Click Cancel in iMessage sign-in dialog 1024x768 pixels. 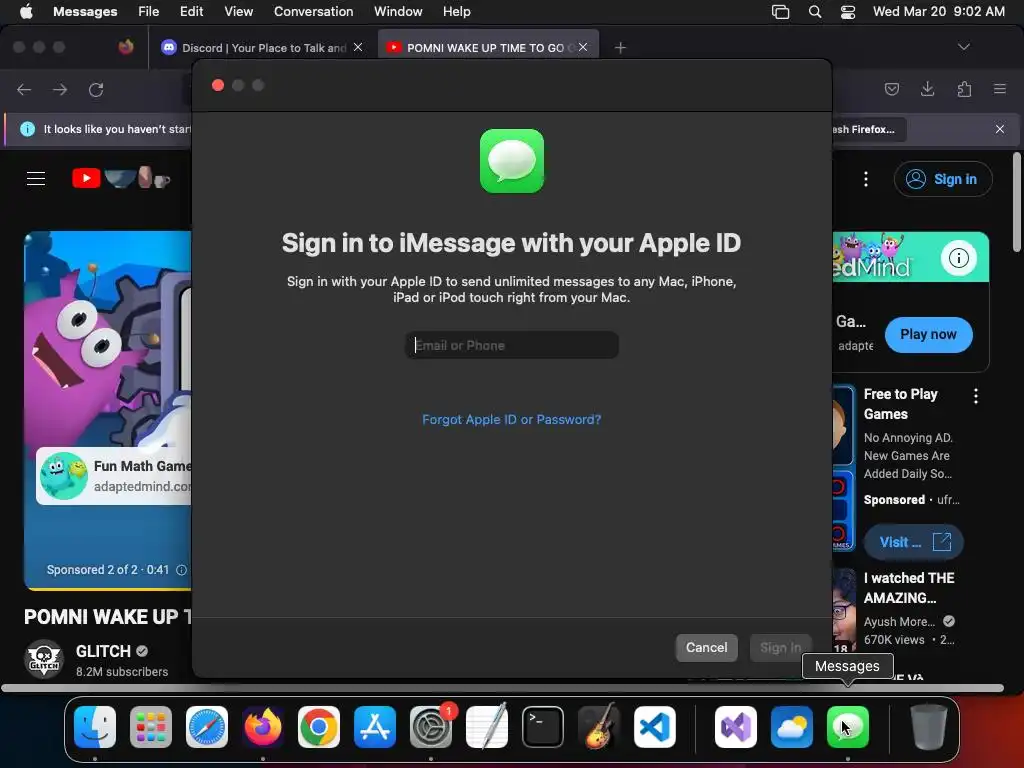[706, 647]
